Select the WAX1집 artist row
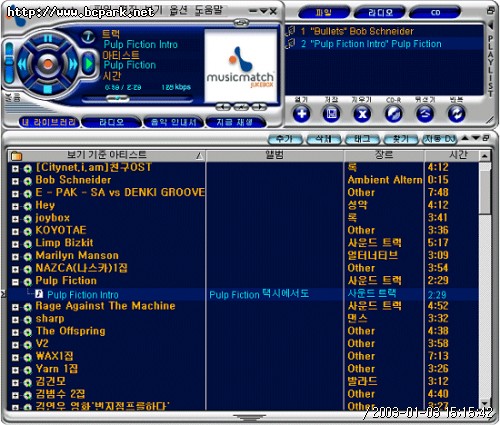 point(55,356)
